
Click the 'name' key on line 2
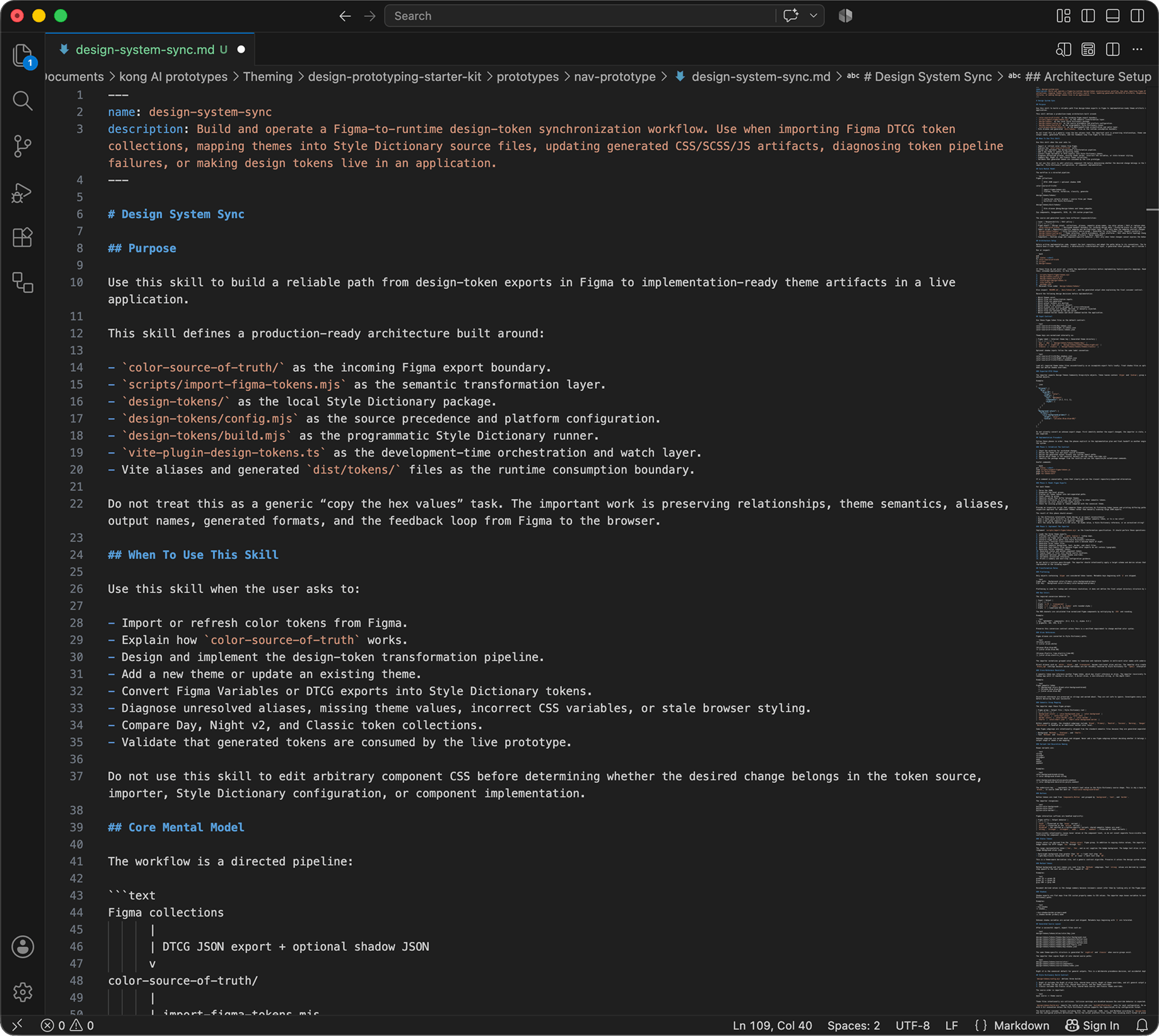121,112
